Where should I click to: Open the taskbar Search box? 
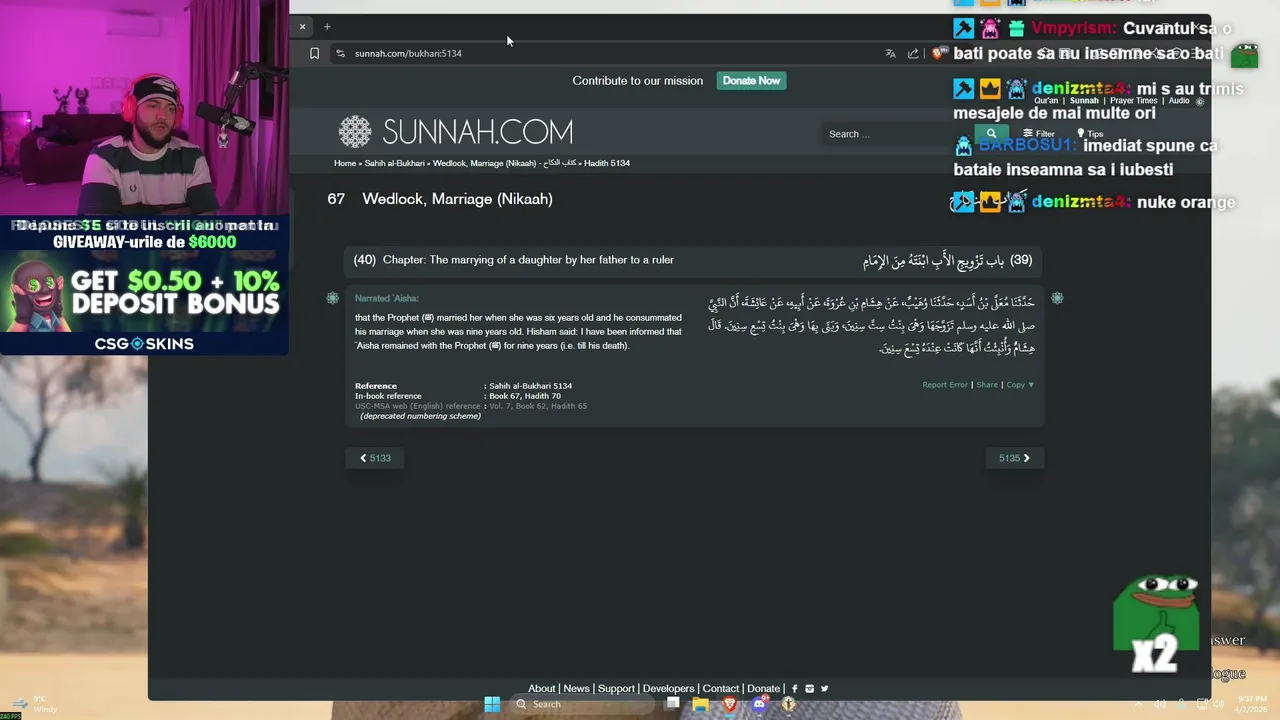tap(583, 705)
